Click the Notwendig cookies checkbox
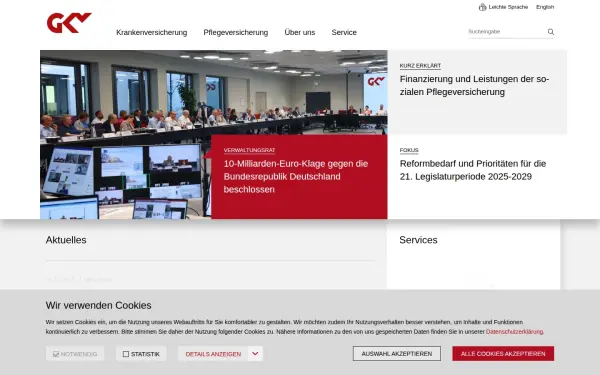Image resolution: width=600 pixels, height=375 pixels. (x=56, y=354)
